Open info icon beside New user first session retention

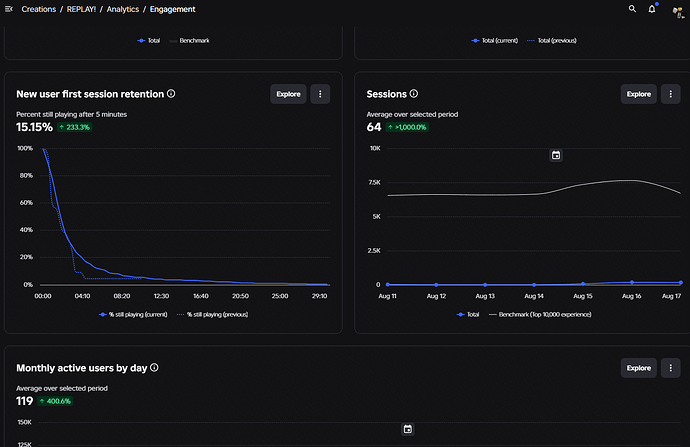pyautogui.click(x=171, y=94)
